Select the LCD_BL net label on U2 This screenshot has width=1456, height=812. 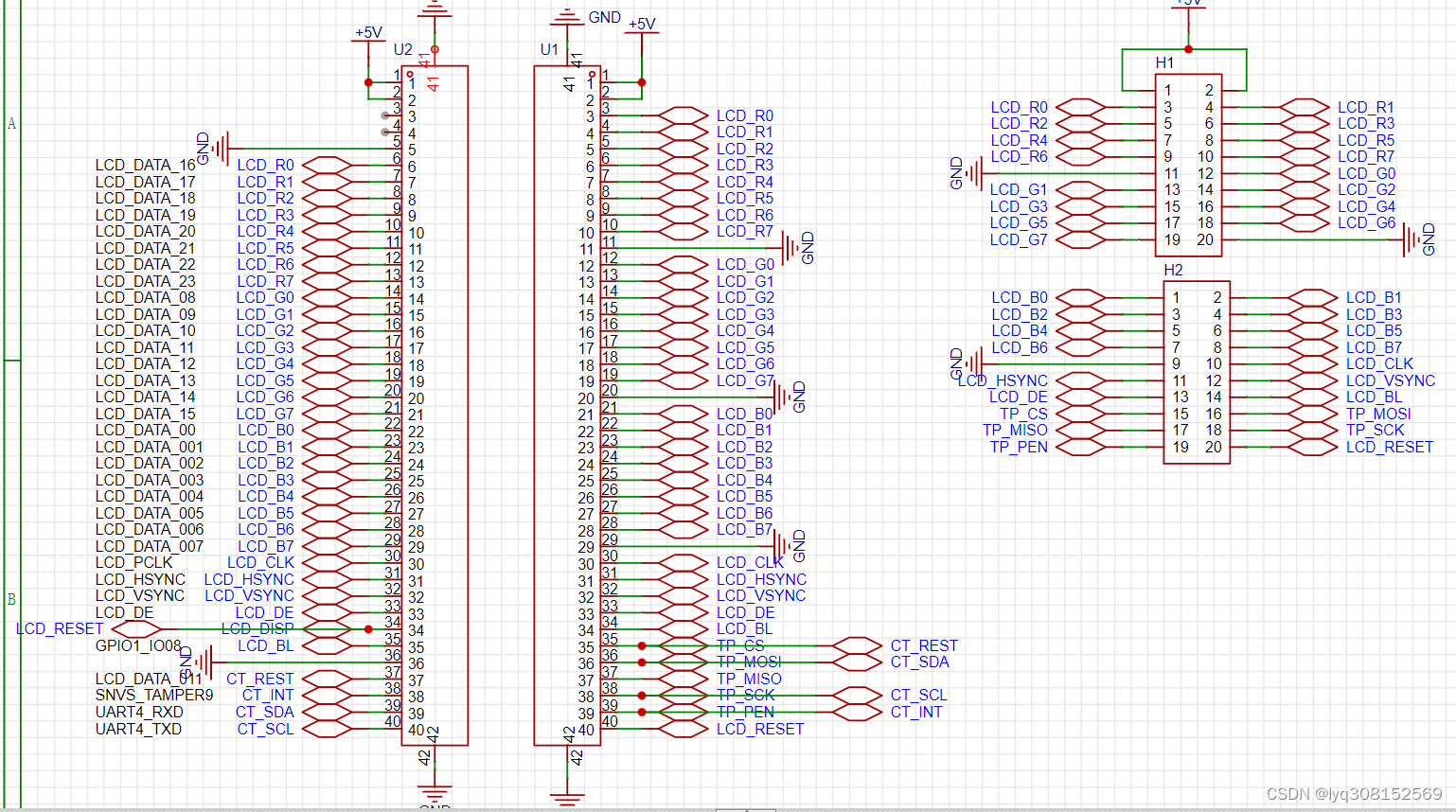point(266,645)
